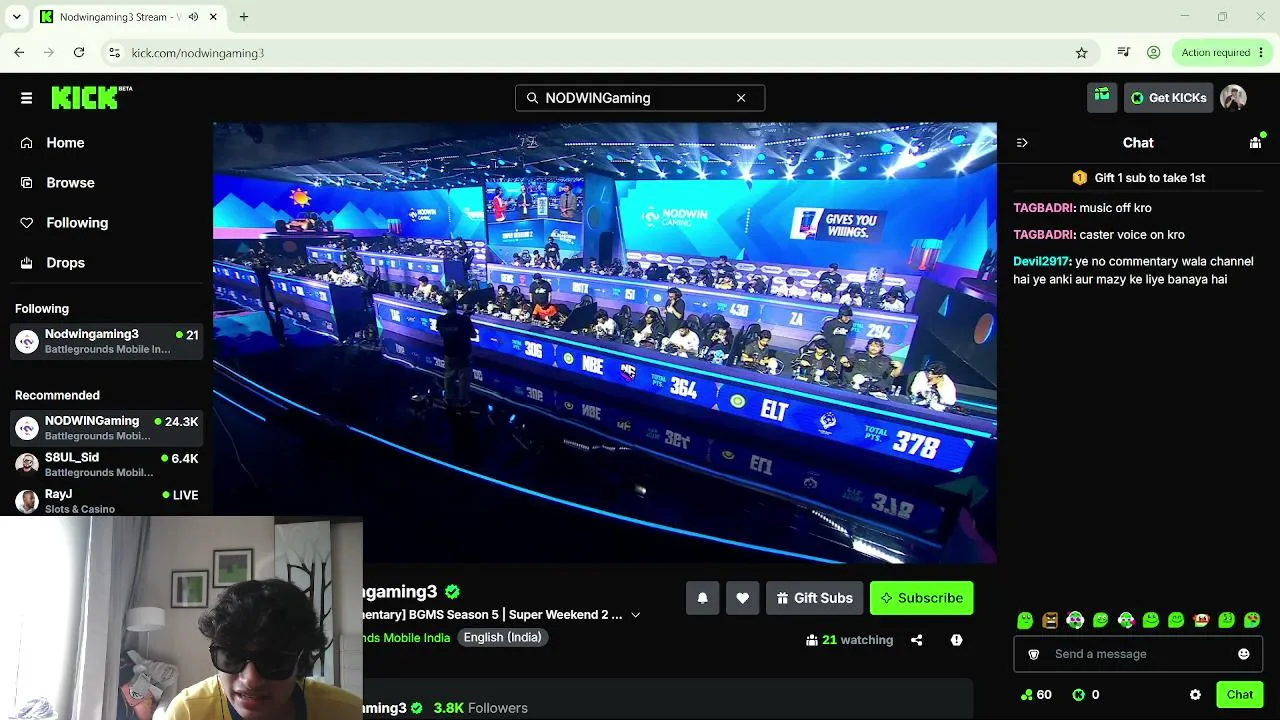Open the Kick hamburger sidebar menu
Image resolution: width=1280 pixels, height=720 pixels.
[26, 98]
